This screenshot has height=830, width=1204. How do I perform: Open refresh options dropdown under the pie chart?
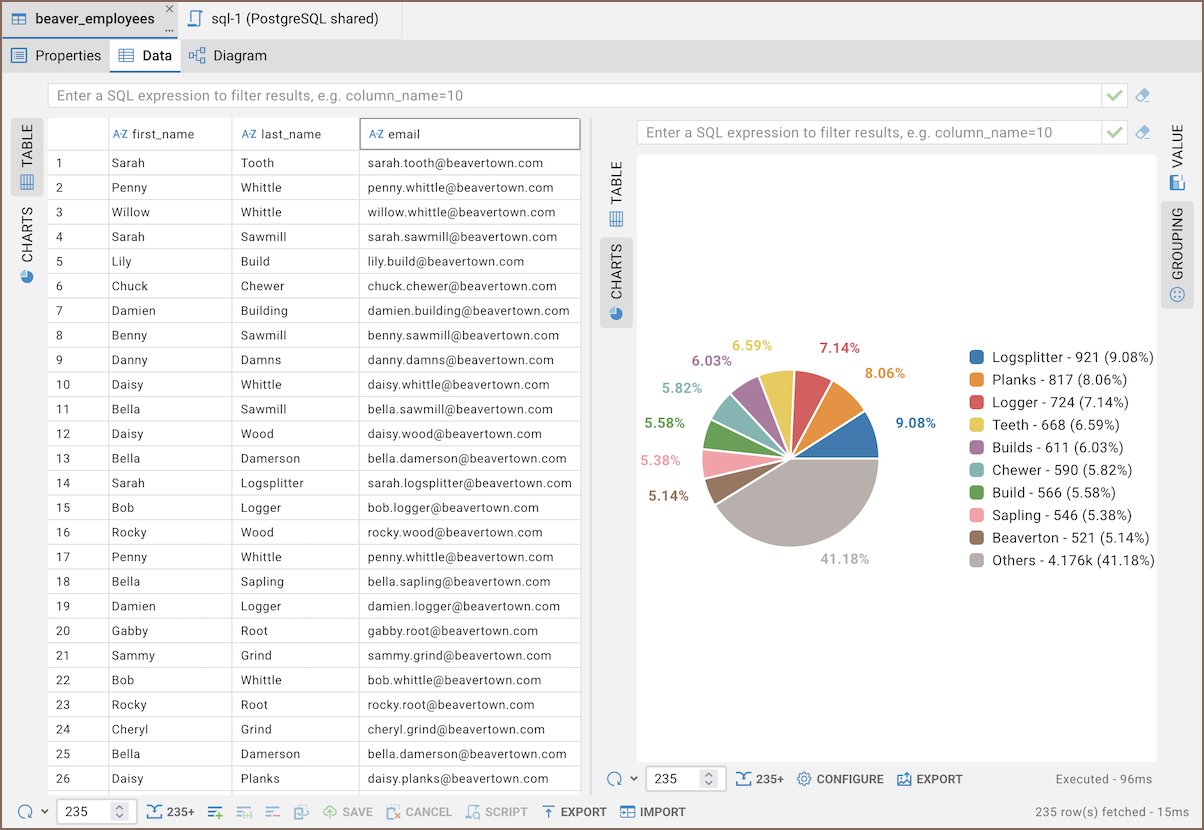634,779
